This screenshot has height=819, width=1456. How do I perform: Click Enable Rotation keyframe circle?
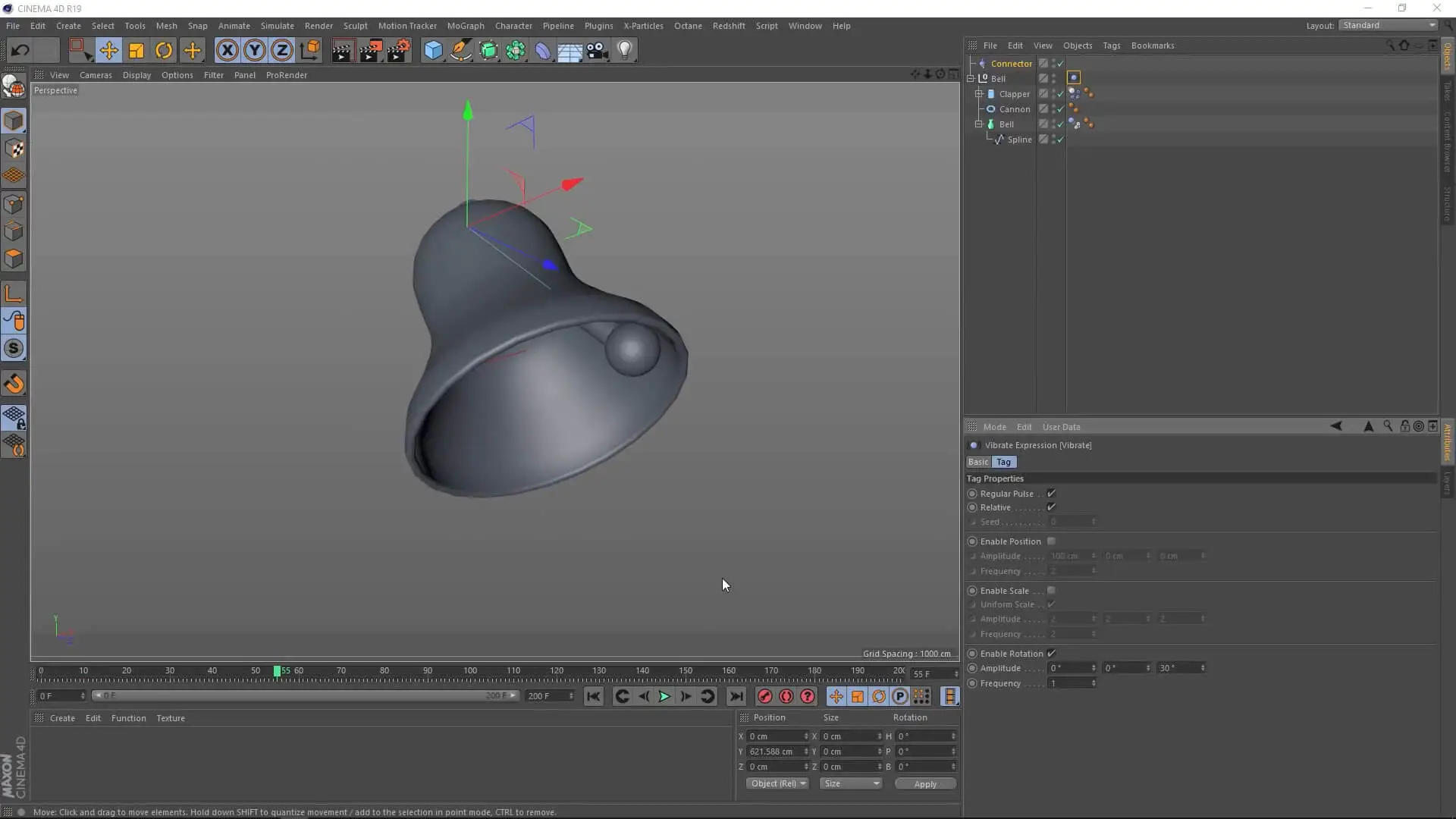click(x=972, y=654)
